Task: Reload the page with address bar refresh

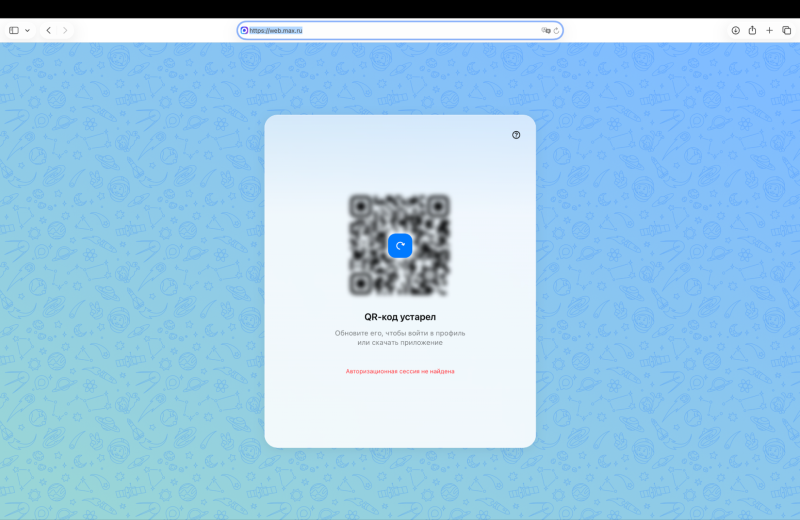Action: pyautogui.click(x=557, y=31)
